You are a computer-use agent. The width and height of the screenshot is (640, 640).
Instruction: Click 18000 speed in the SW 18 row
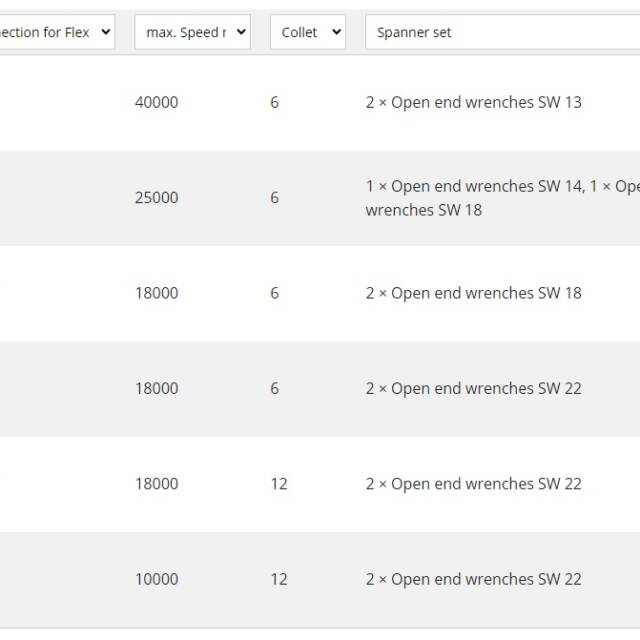point(156,293)
